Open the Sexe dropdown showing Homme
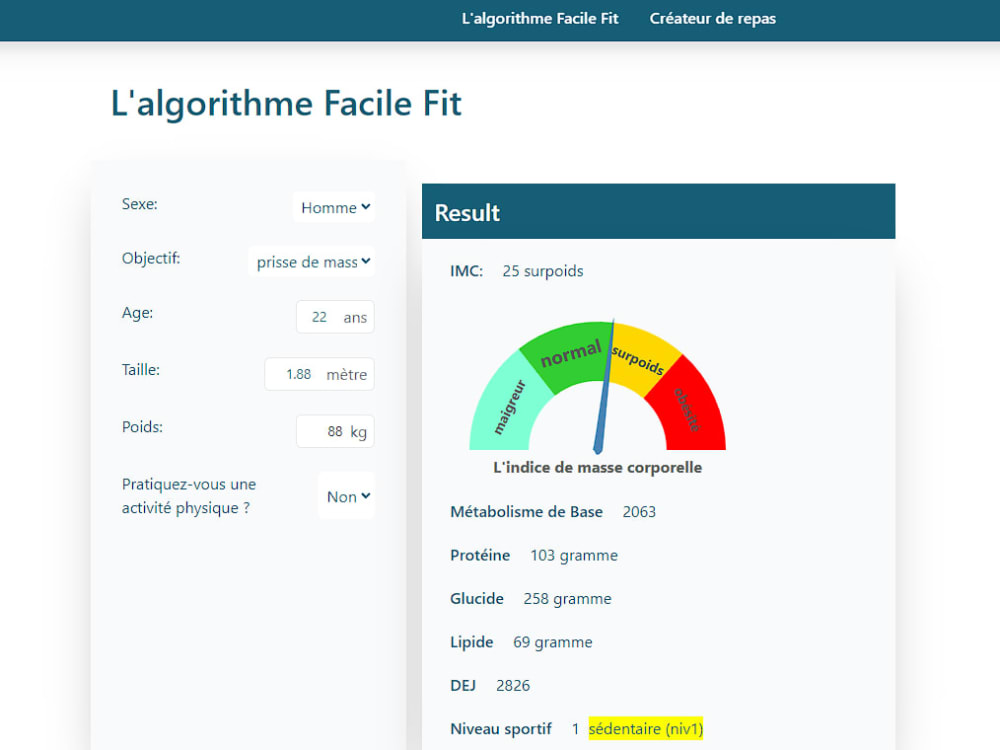The height and width of the screenshot is (750, 1000). point(333,207)
